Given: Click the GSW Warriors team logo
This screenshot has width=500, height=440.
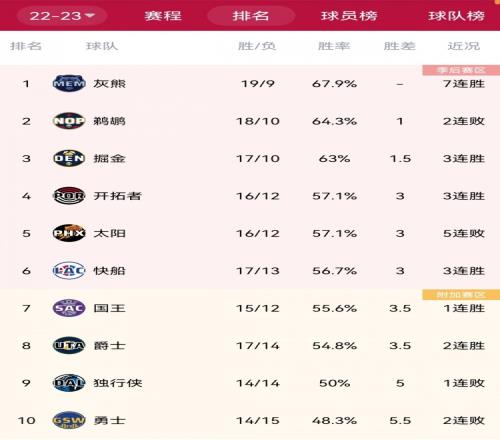Looking at the screenshot, I should point(69,420).
